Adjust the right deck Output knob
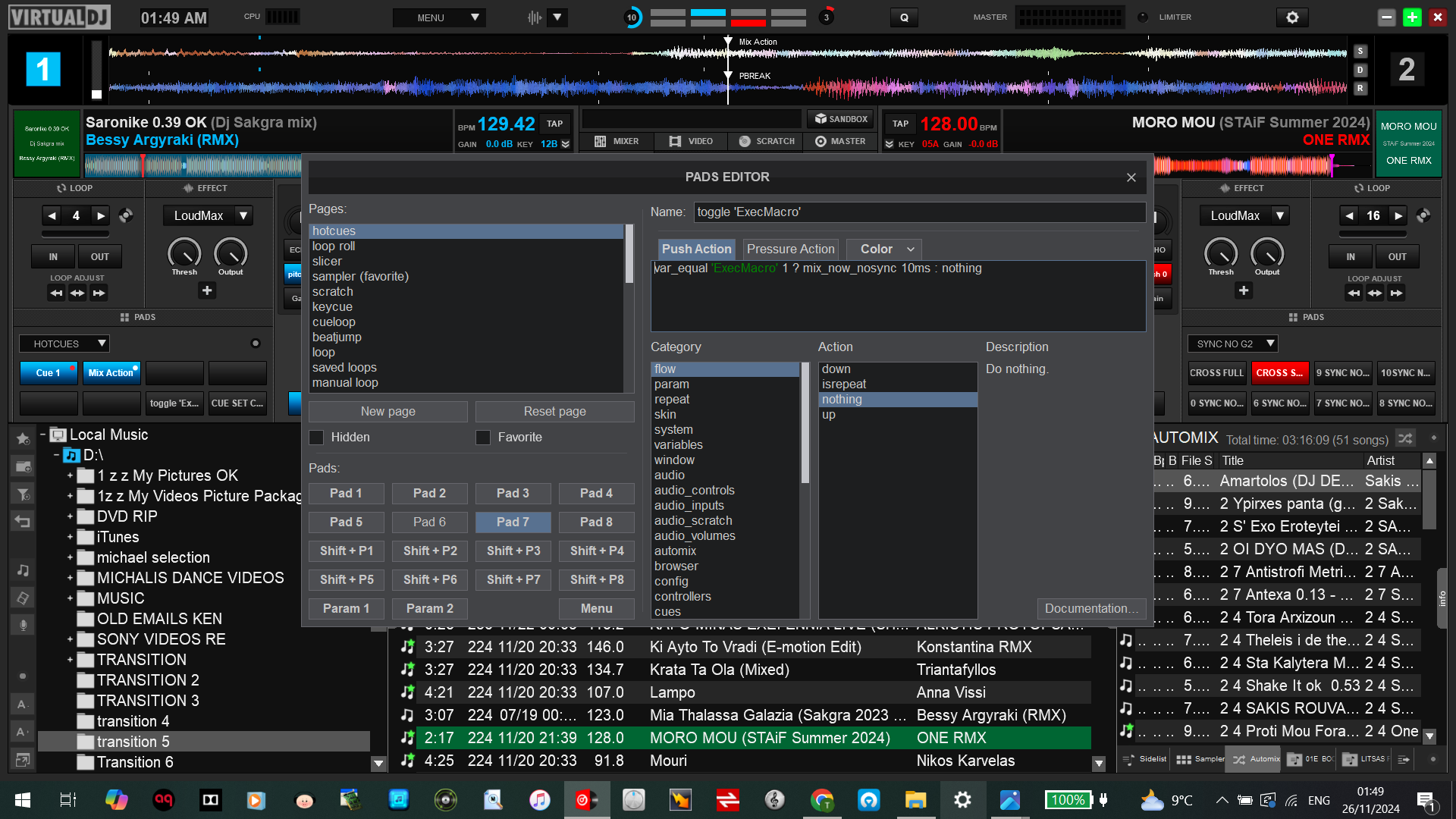Image resolution: width=1456 pixels, height=819 pixels. click(1267, 253)
